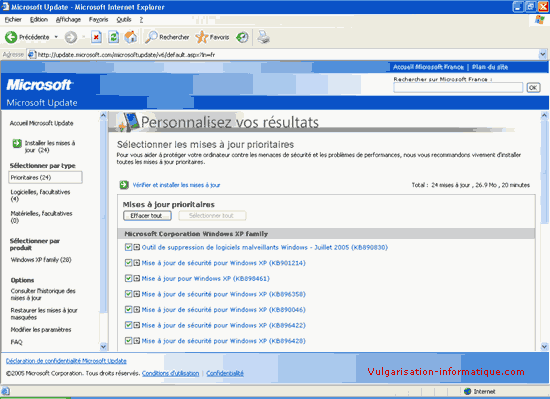Click the main content scrollbar down arrow
Image resolution: width=550 pixels, height=399 pixels.
[544, 346]
